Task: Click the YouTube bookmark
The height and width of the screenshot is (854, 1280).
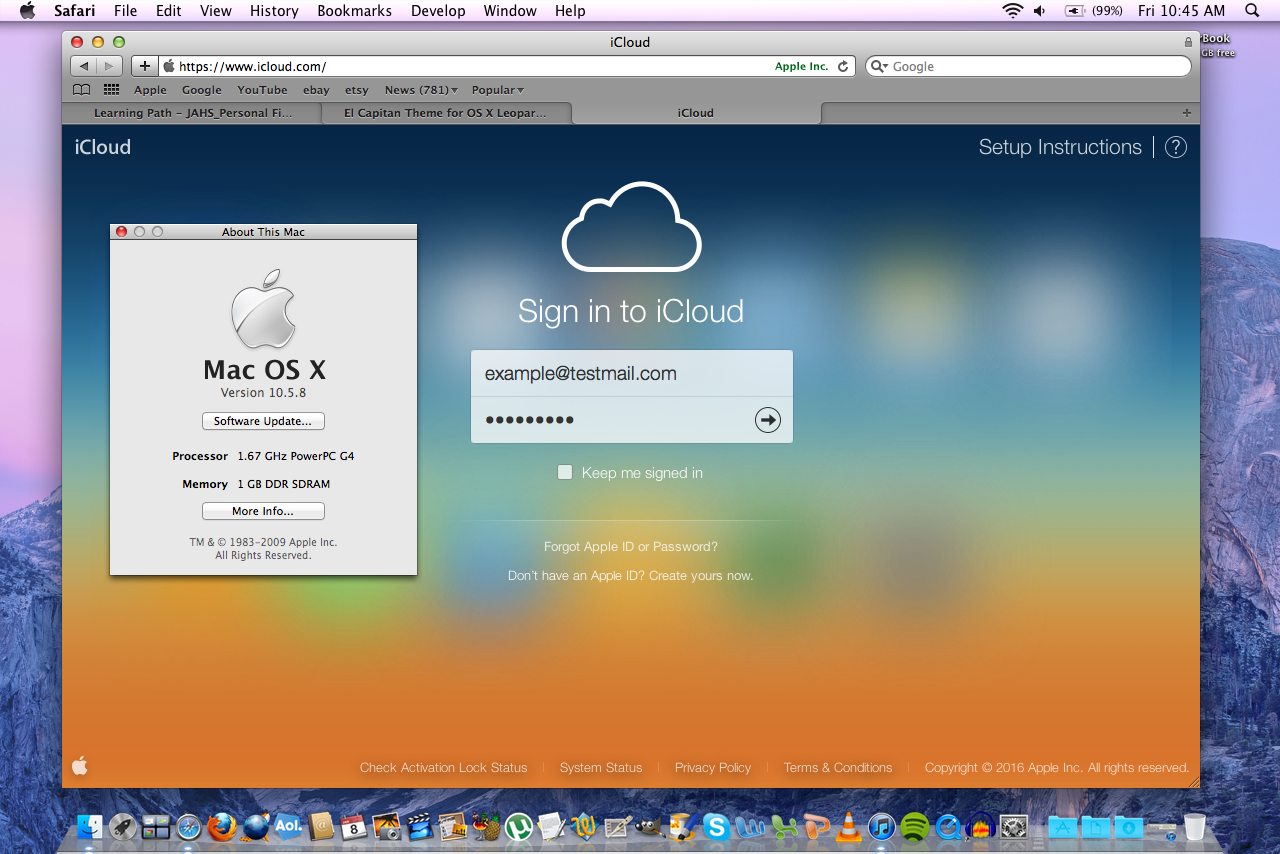Action: 262,90
